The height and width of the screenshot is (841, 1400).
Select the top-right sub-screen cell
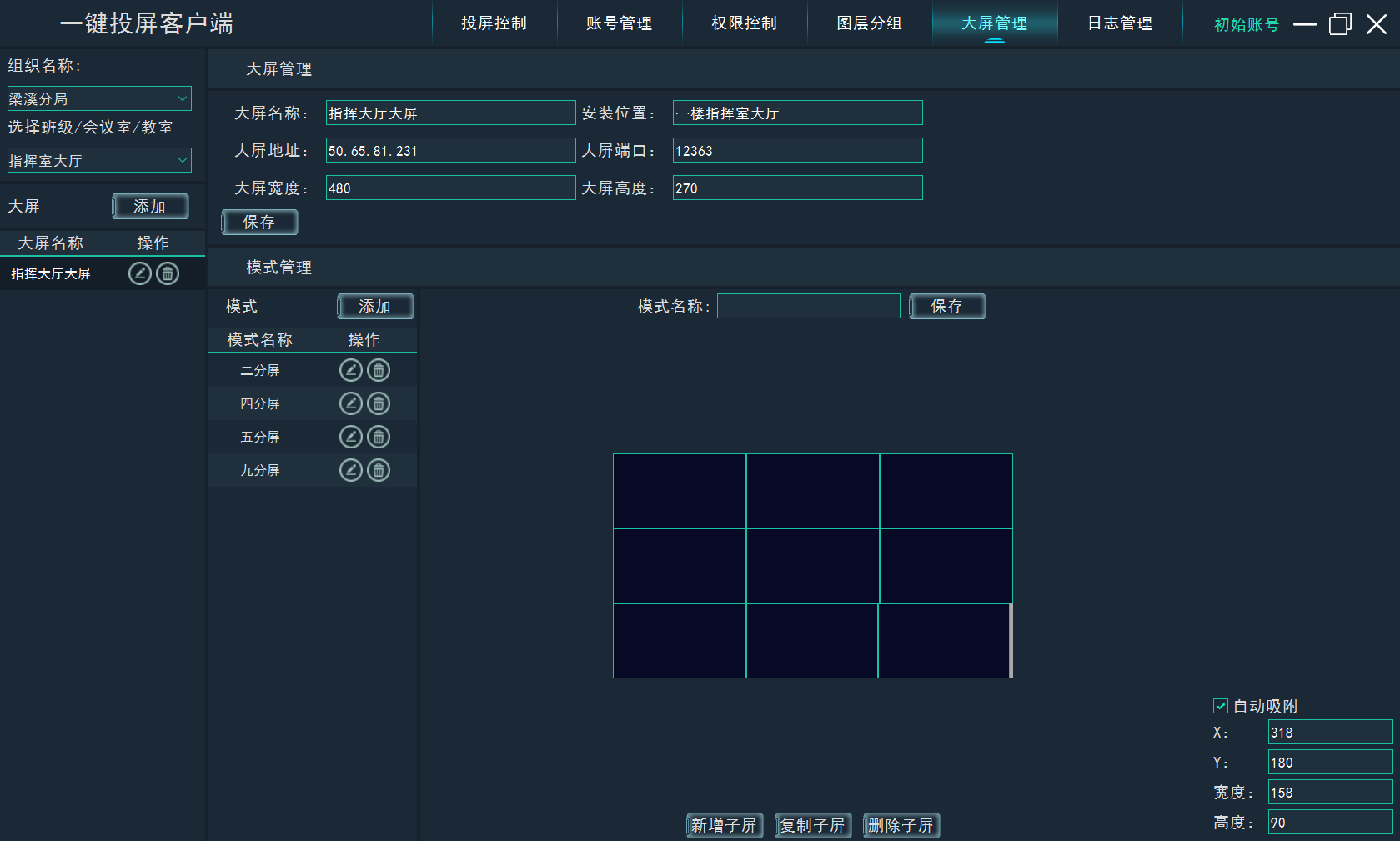(946, 491)
